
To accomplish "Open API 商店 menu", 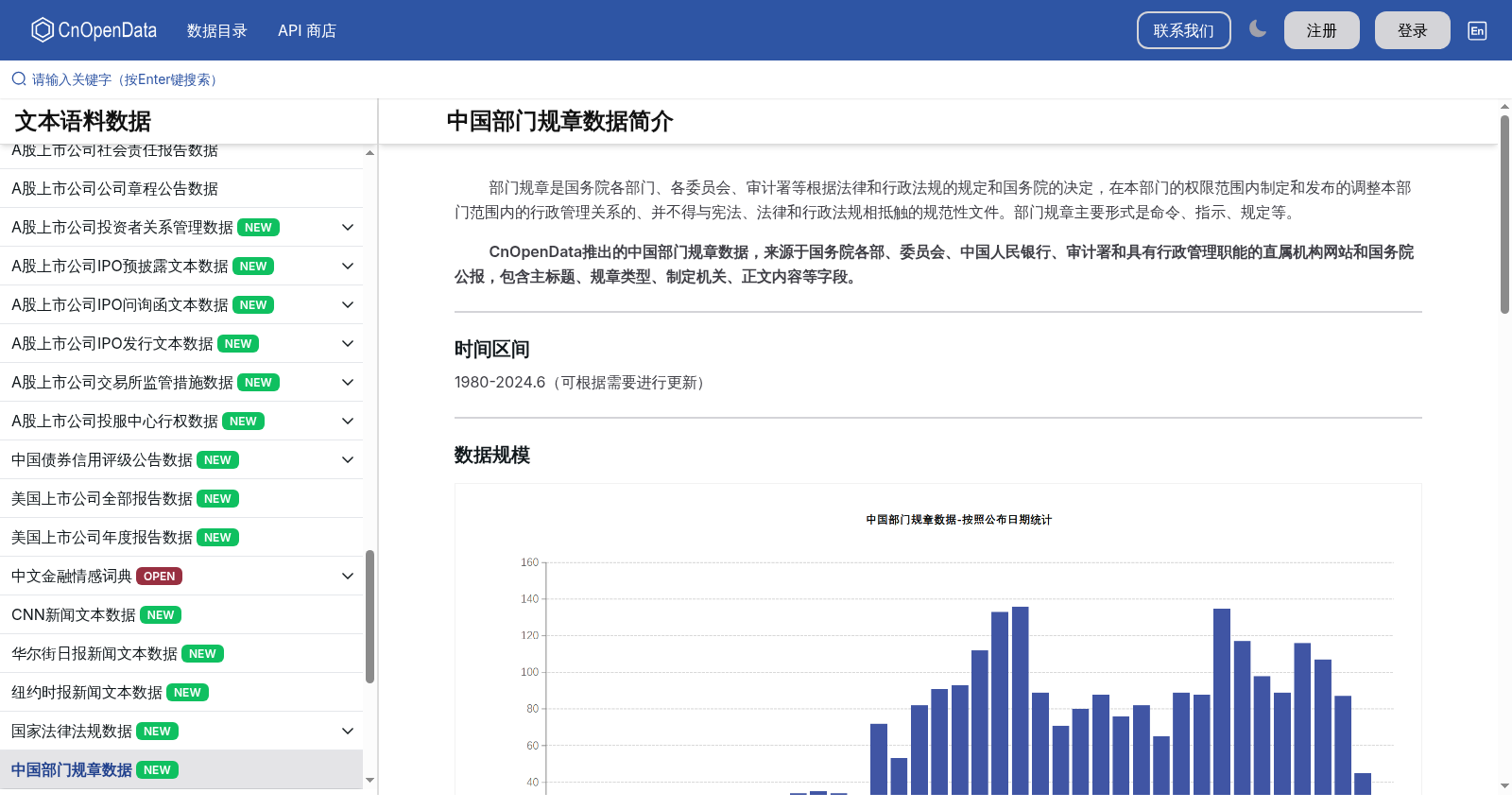I will pos(307,30).
